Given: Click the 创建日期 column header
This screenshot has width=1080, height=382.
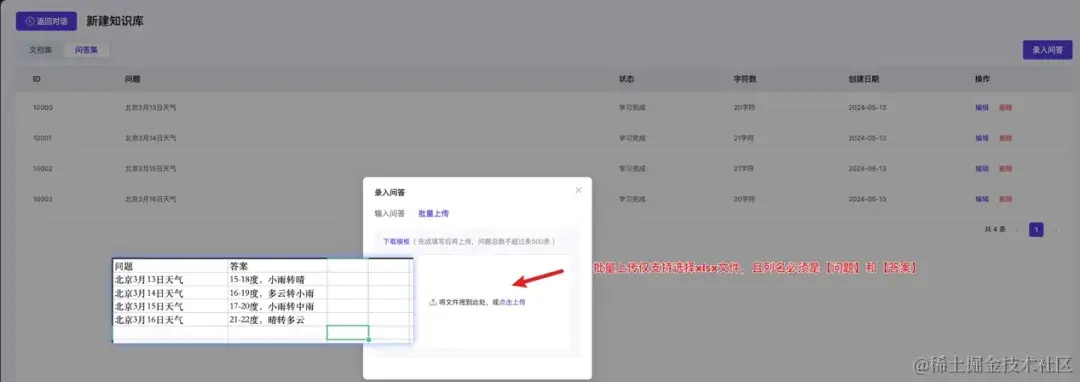Looking at the screenshot, I should click(x=864, y=79).
